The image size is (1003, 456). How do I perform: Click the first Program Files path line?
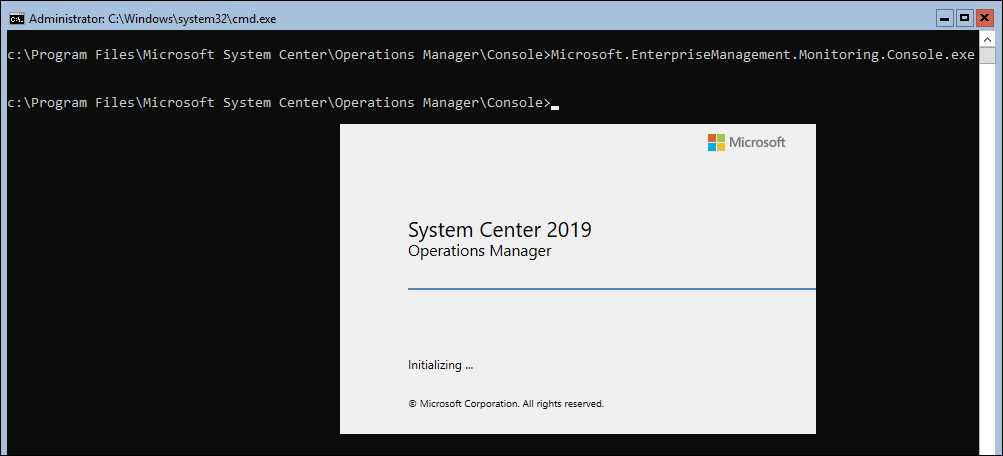(278, 54)
